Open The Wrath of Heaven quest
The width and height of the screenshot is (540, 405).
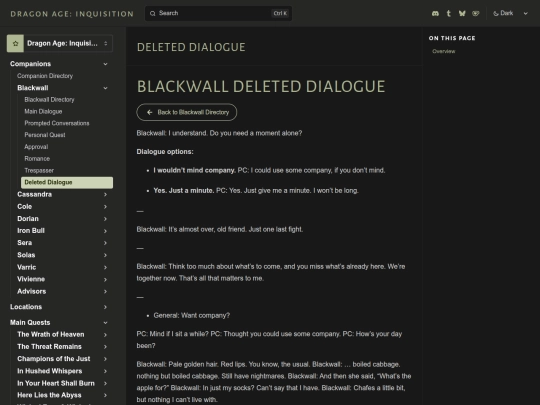click(51, 335)
